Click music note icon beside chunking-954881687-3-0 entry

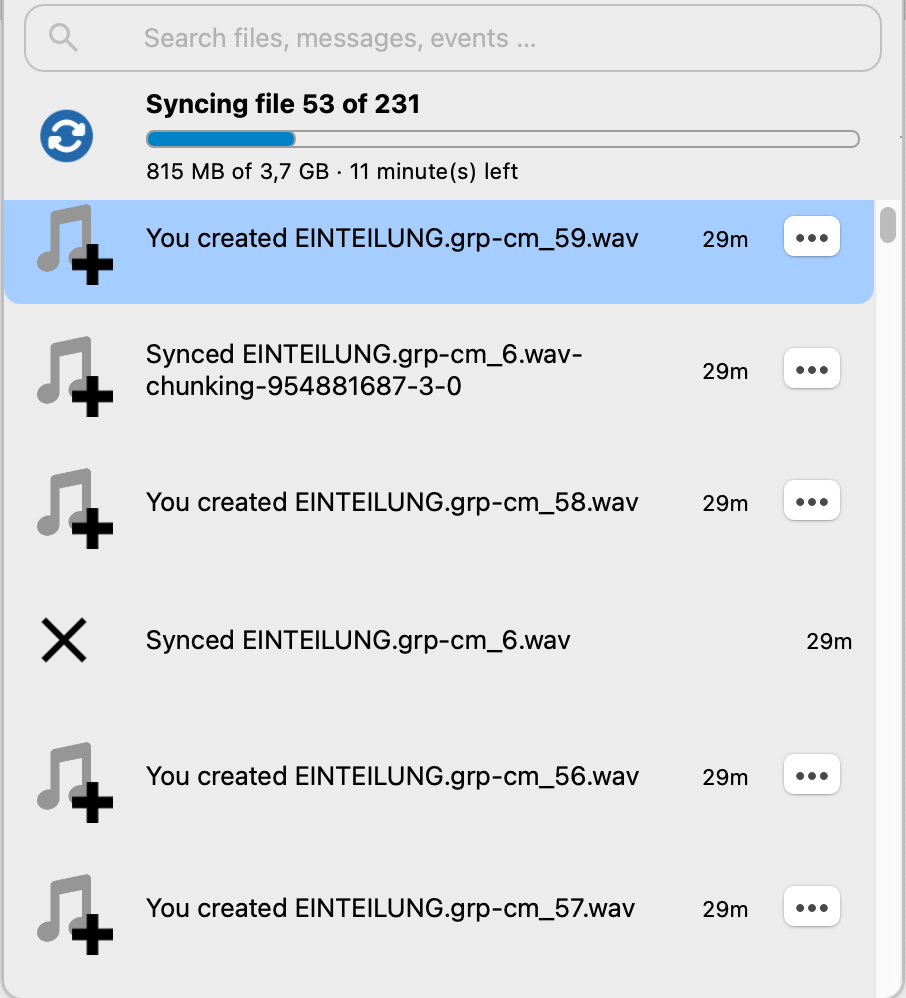click(x=74, y=374)
